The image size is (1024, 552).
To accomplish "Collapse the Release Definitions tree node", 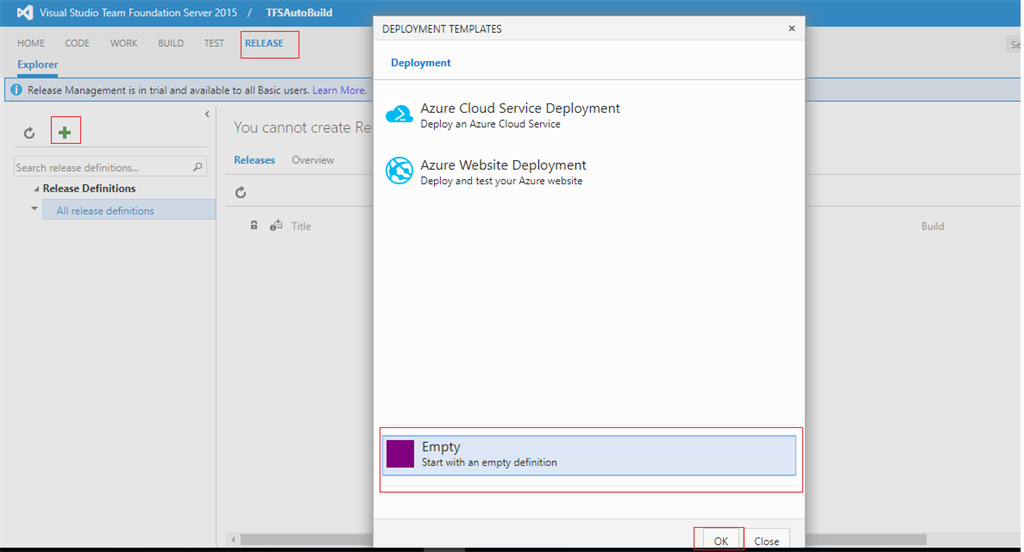I will [37, 189].
